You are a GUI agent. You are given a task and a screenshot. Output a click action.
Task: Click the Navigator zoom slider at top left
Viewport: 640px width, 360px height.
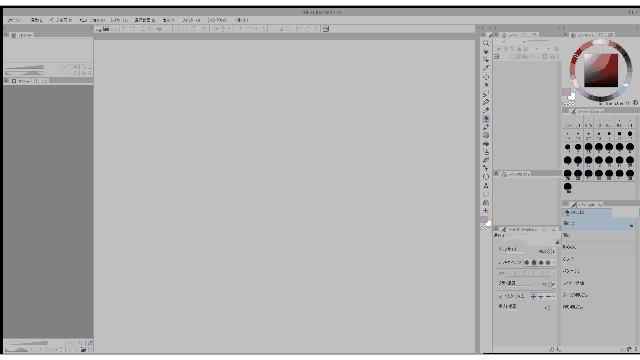tap(24, 67)
